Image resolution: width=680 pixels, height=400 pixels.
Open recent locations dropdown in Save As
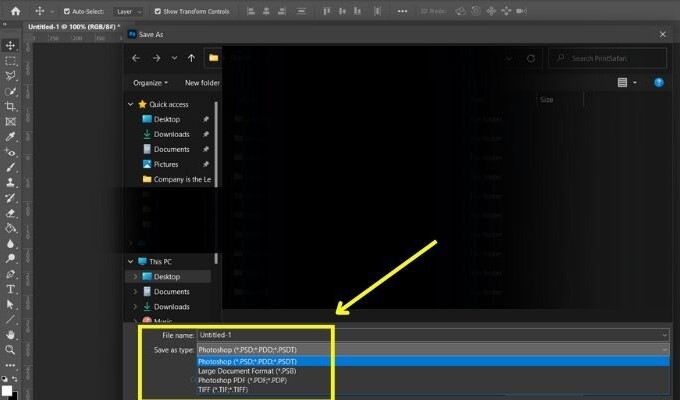174,58
